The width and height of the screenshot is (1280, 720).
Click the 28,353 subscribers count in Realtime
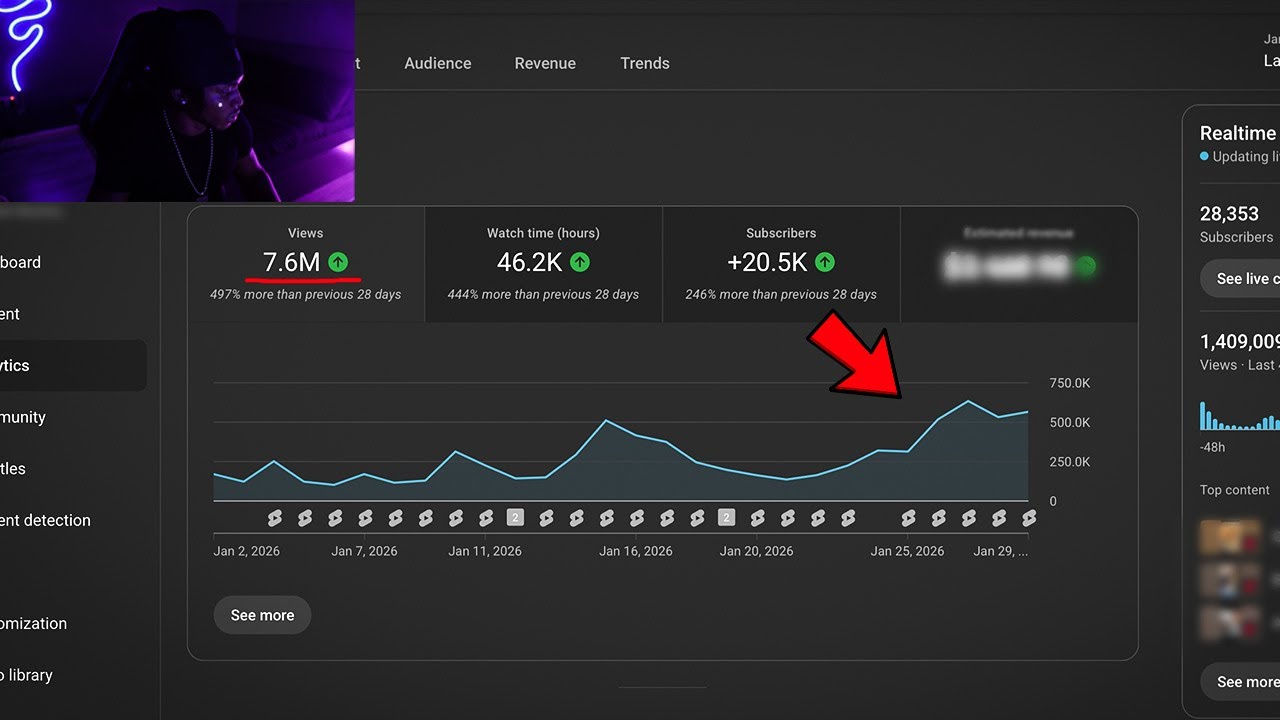pyautogui.click(x=1229, y=213)
